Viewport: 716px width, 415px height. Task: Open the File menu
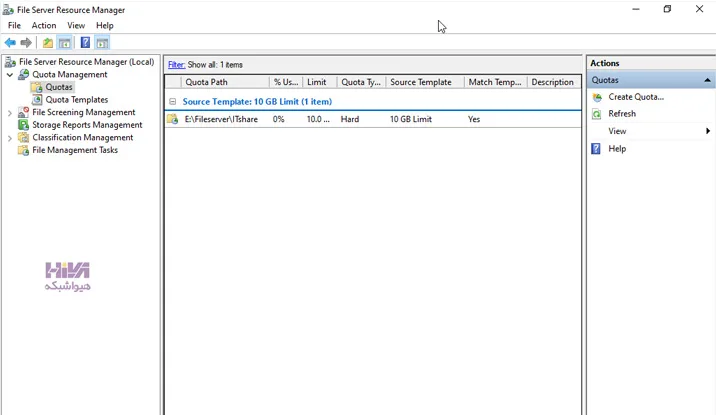tap(14, 26)
